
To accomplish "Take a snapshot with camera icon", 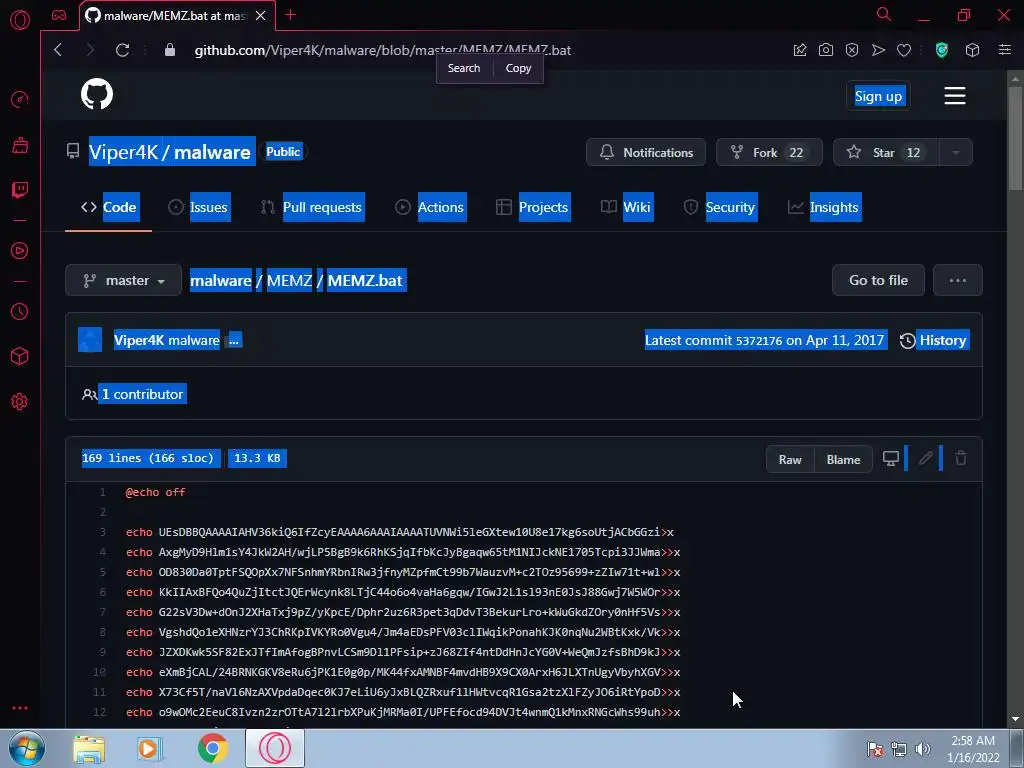I will 826,50.
